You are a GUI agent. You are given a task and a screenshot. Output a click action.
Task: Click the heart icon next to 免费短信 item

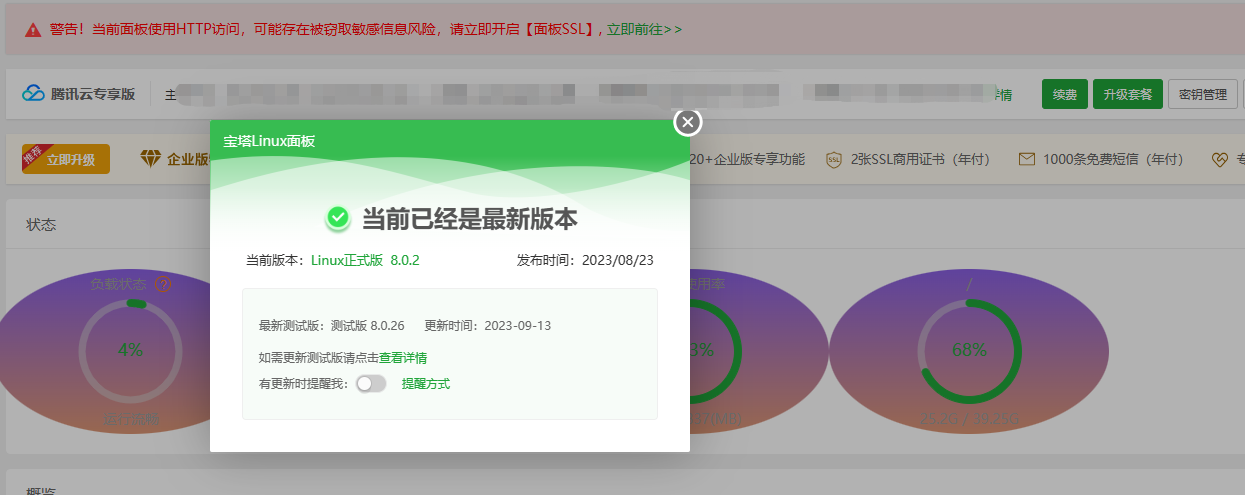tap(1219, 159)
